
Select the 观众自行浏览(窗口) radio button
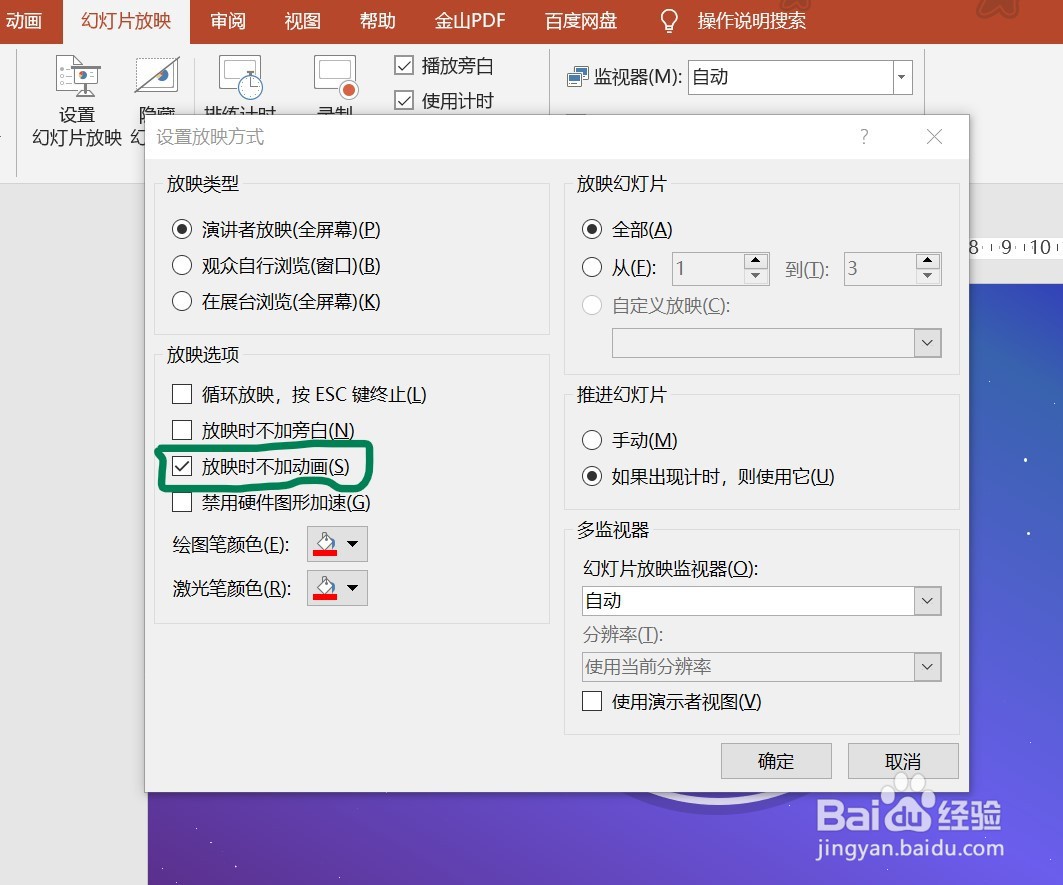click(x=181, y=265)
